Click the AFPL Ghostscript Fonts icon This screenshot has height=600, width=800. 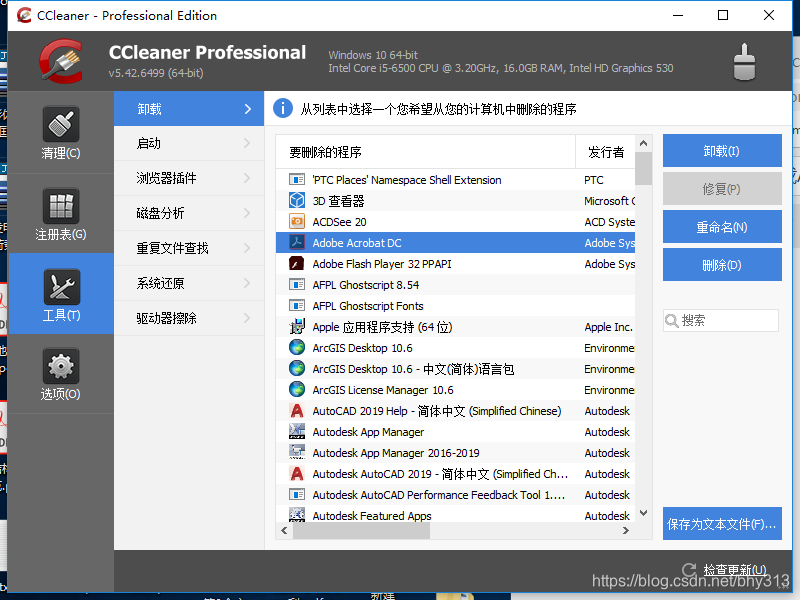tap(297, 306)
